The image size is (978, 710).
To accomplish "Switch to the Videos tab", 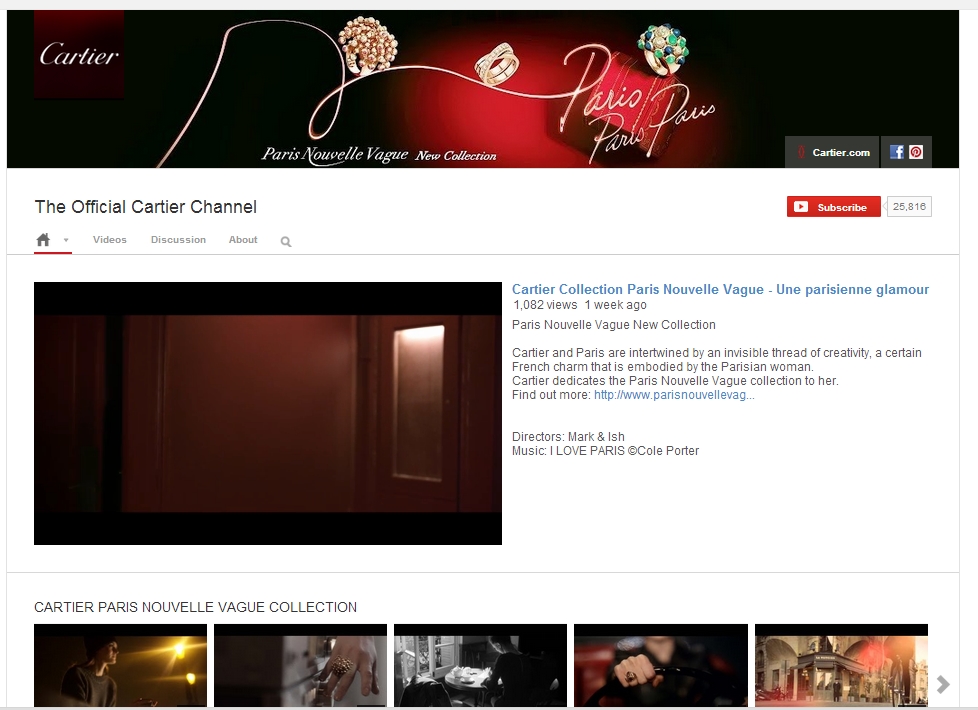I will pyautogui.click(x=110, y=240).
